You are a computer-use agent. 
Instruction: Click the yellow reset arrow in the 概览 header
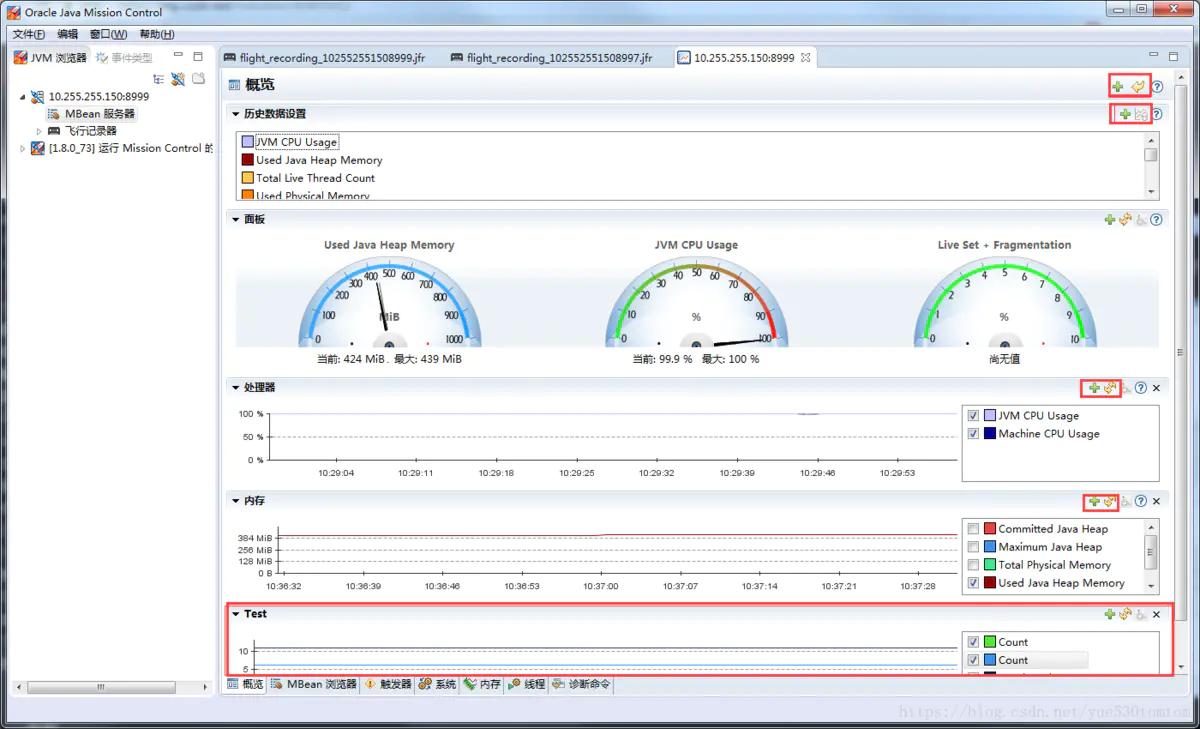(1138, 87)
